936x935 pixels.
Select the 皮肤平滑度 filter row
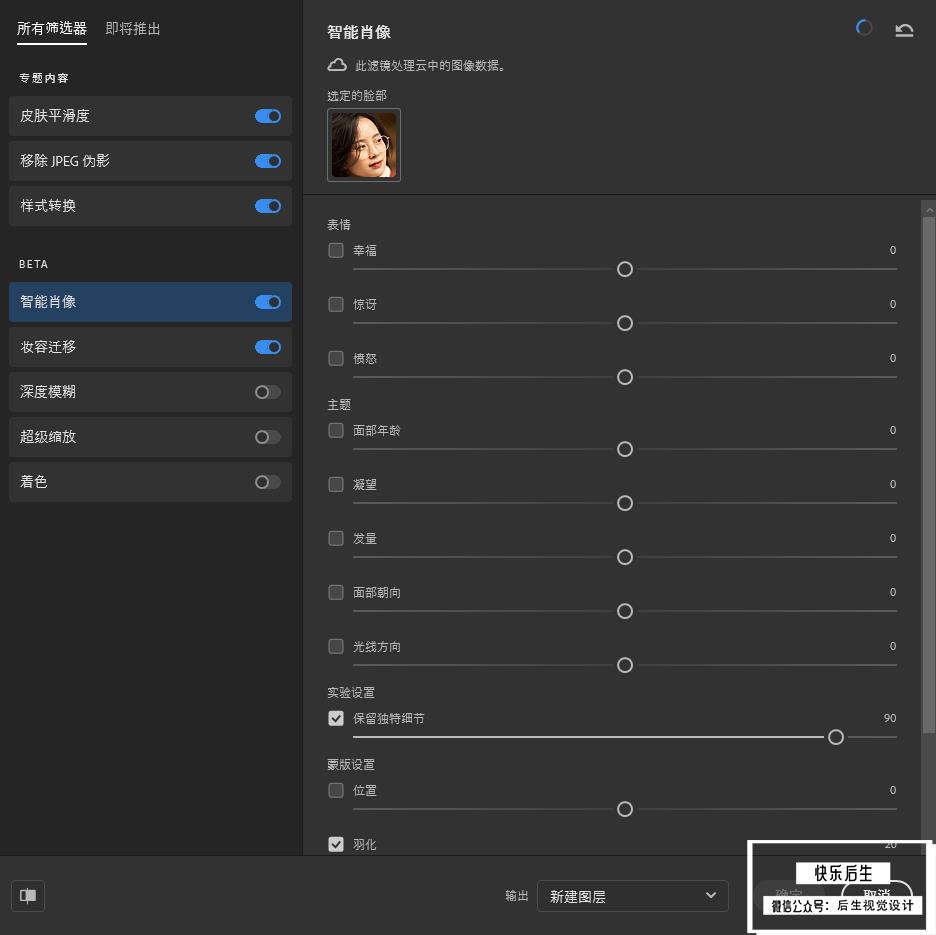(150, 116)
